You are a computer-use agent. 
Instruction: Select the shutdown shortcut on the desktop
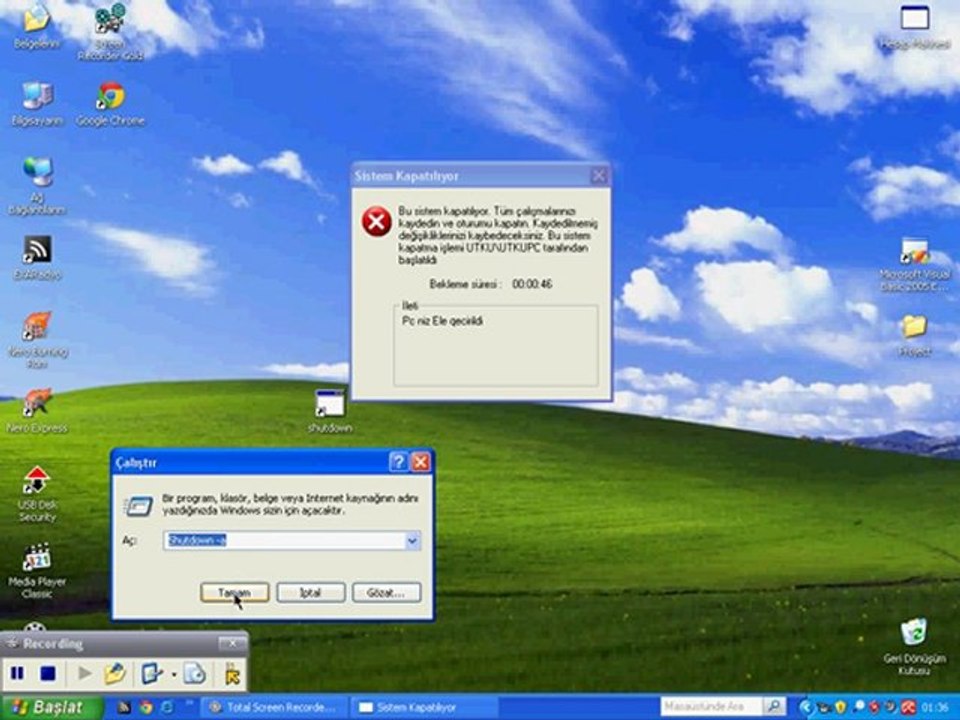pos(330,410)
